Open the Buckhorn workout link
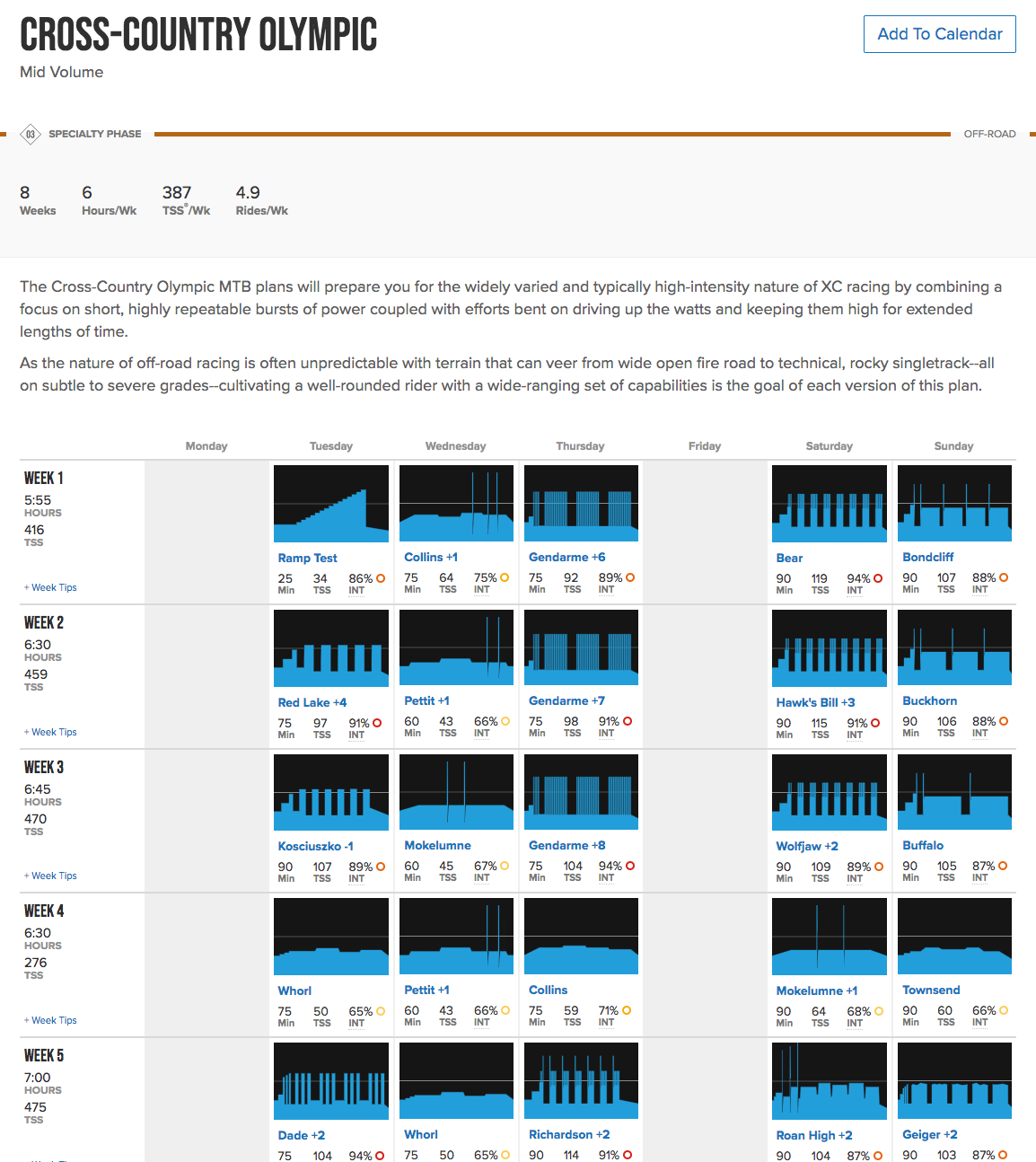This screenshot has width=1036, height=1162. (x=929, y=700)
